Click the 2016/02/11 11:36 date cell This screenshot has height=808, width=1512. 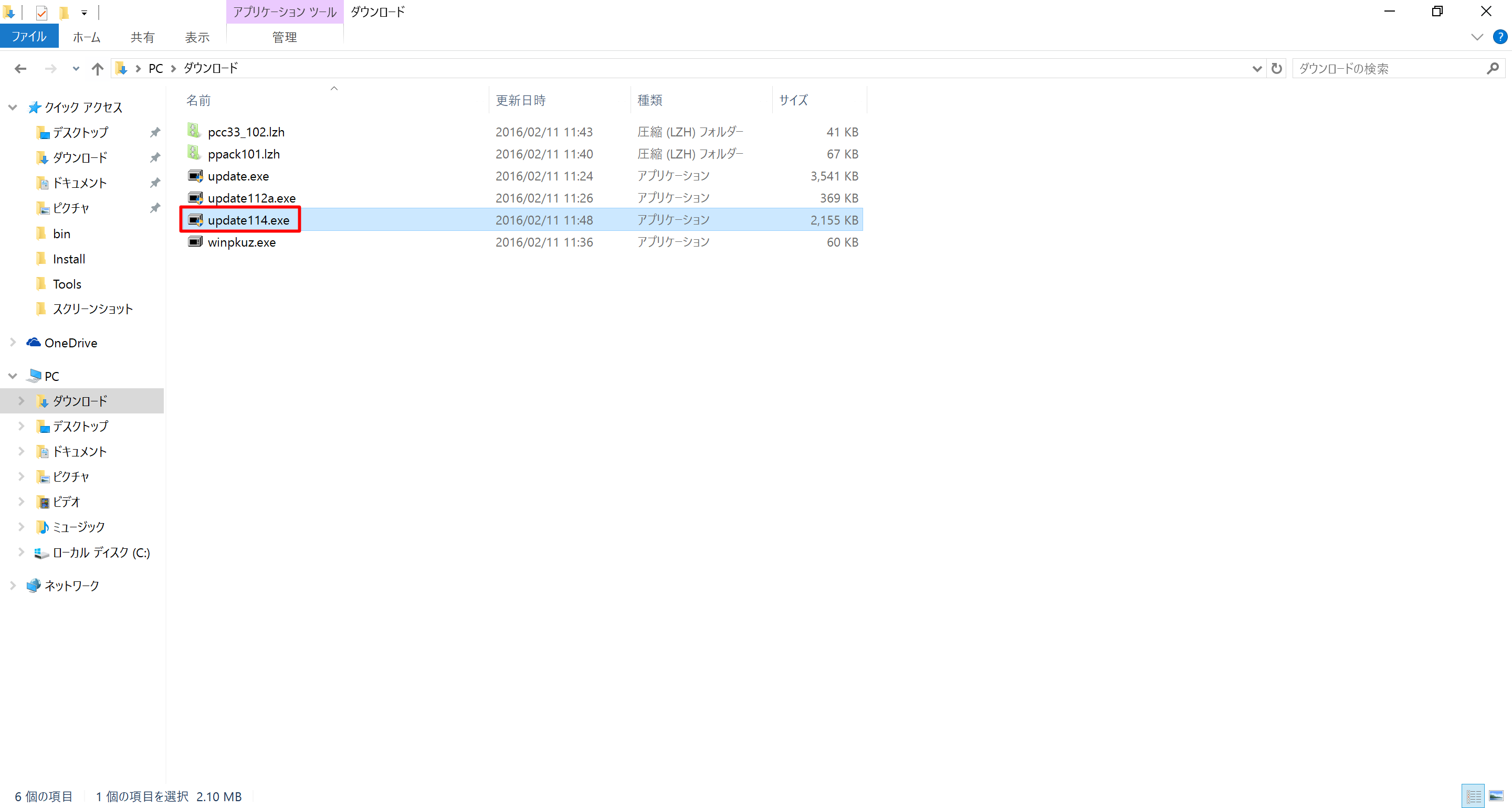pos(544,242)
